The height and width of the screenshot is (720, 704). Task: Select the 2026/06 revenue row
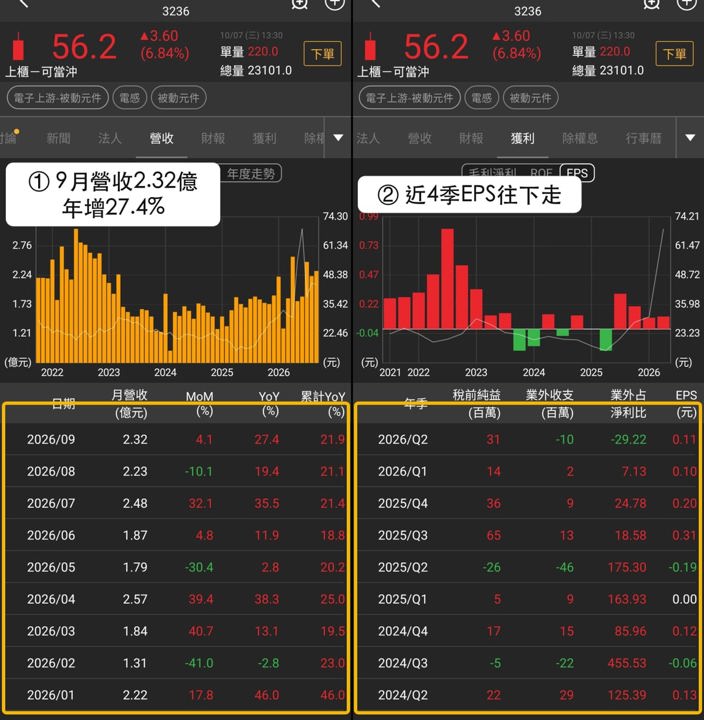click(176, 535)
